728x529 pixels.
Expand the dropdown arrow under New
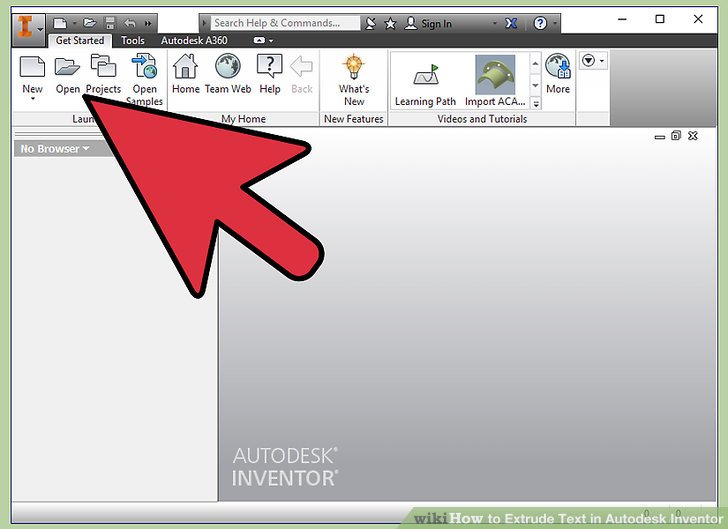click(32, 99)
